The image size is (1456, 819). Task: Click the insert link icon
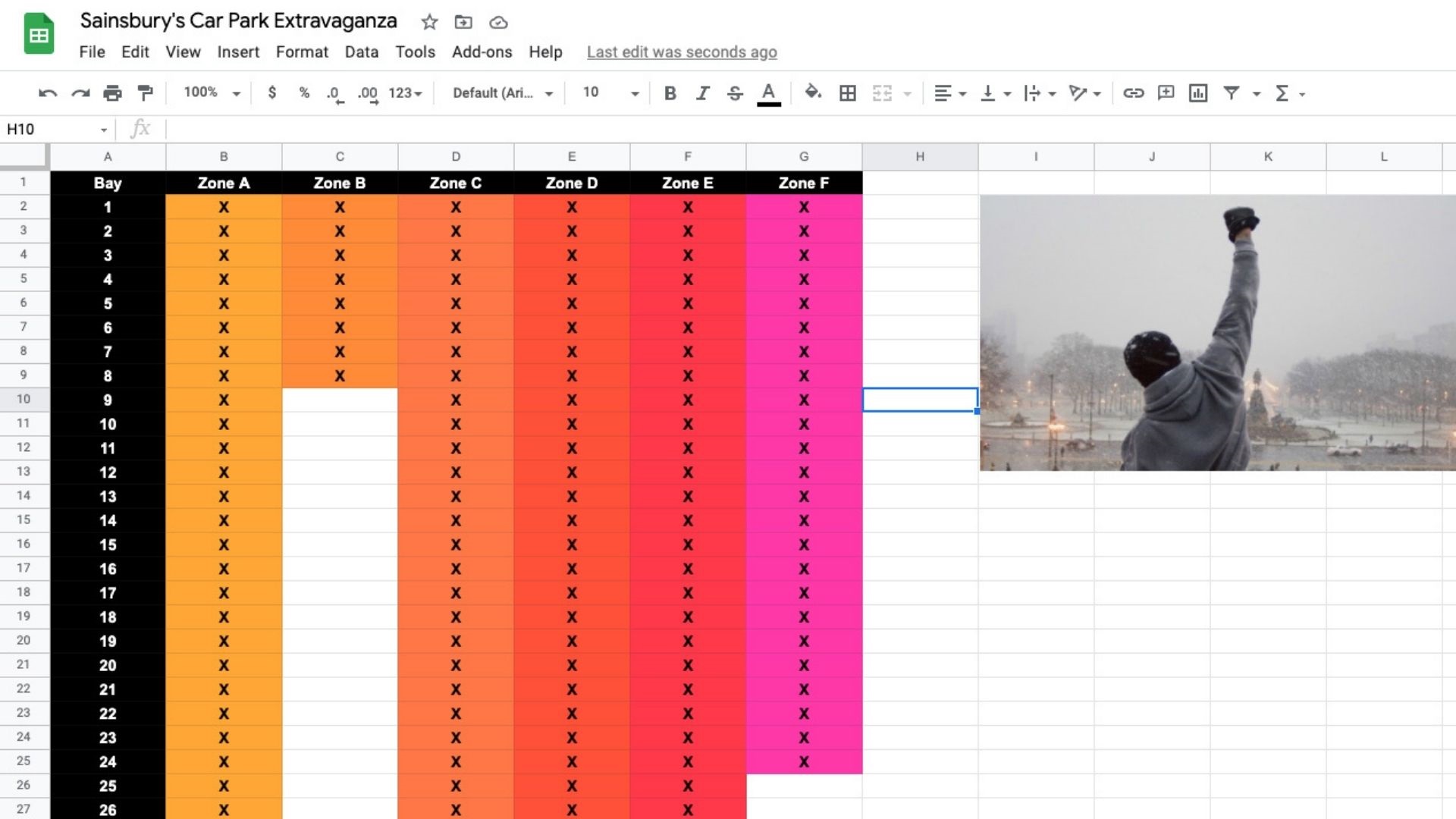1133,93
